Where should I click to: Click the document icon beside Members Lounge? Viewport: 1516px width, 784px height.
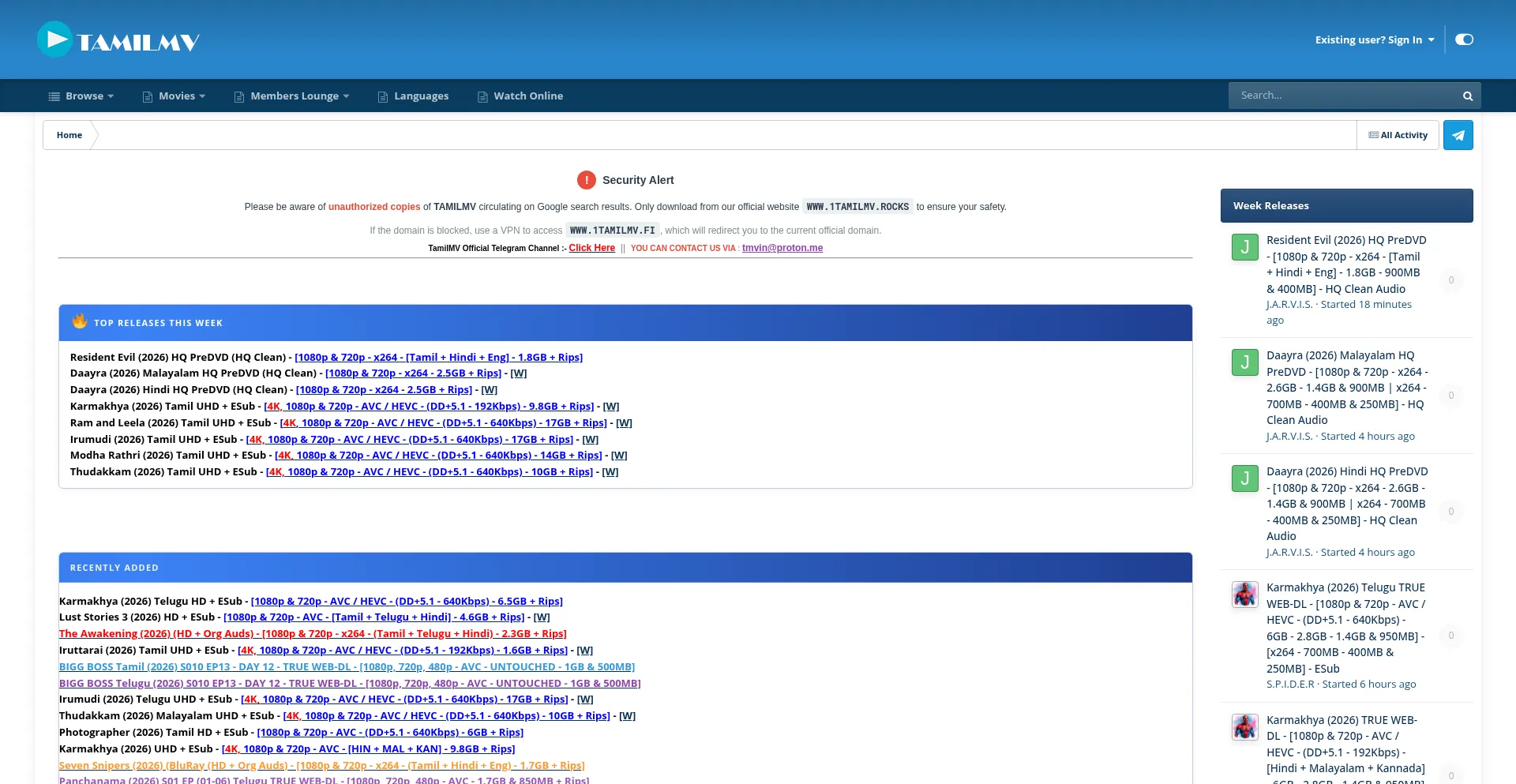[239, 96]
